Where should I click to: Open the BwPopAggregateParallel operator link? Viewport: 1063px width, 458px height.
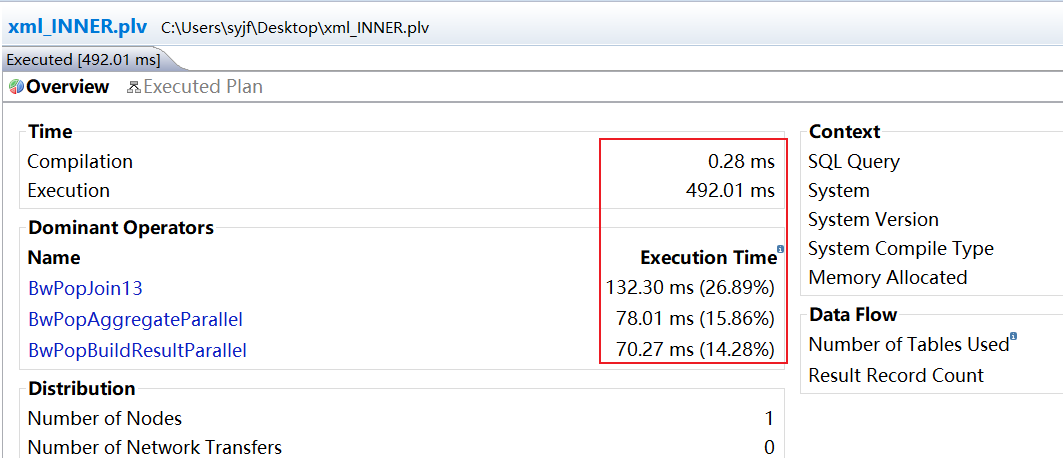pyautogui.click(x=136, y=319)
